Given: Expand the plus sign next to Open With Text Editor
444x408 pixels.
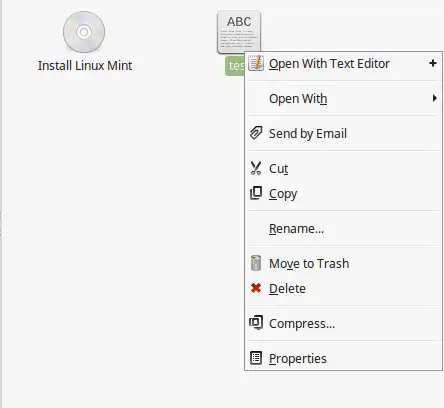Looking at the screenshot, I should [433, 63].
